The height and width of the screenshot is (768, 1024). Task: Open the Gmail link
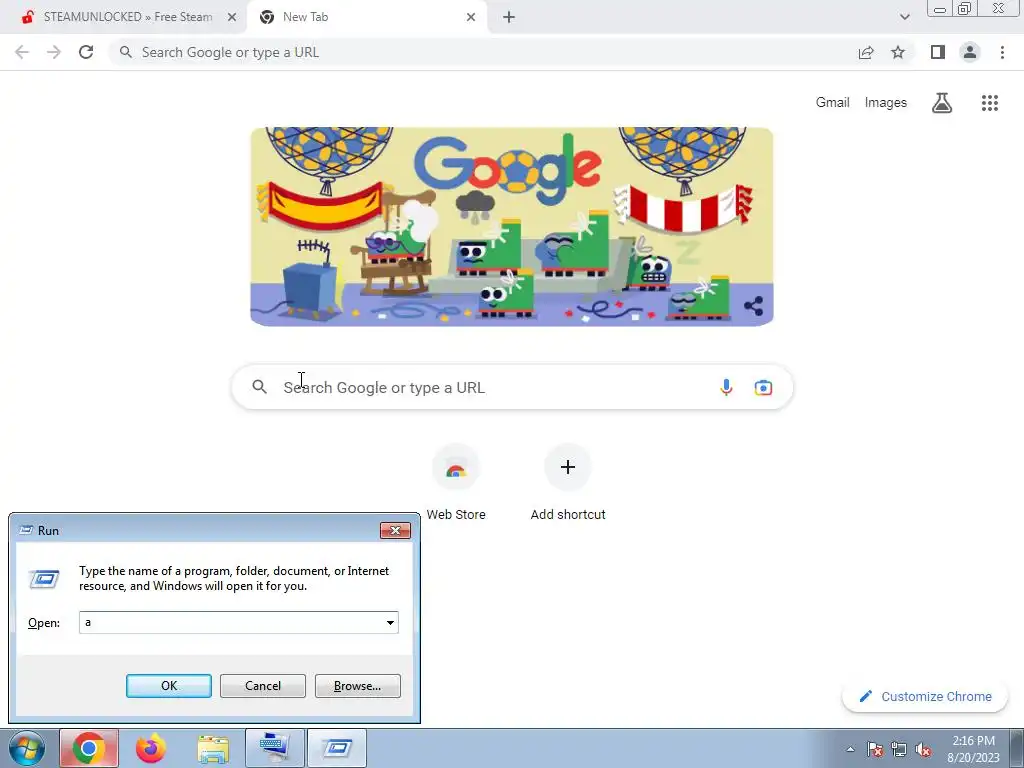[833, 103]
